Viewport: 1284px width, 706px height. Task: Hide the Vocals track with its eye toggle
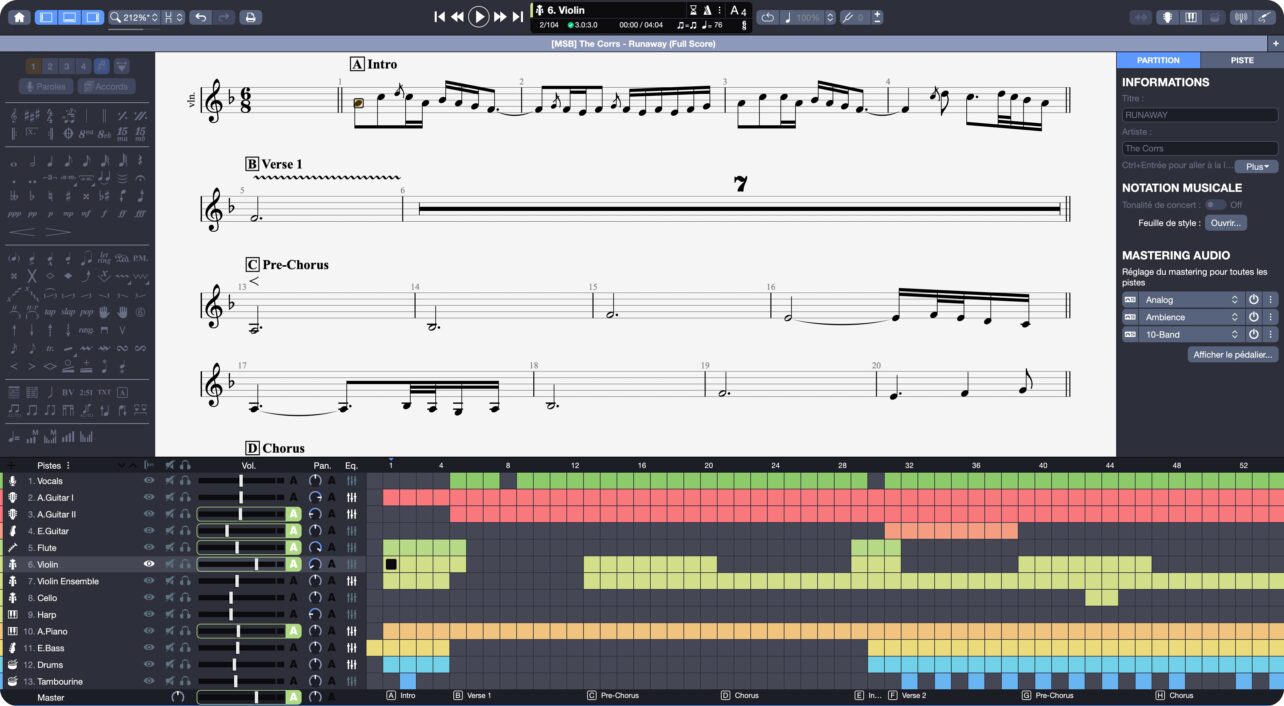[x=149, y=481]
